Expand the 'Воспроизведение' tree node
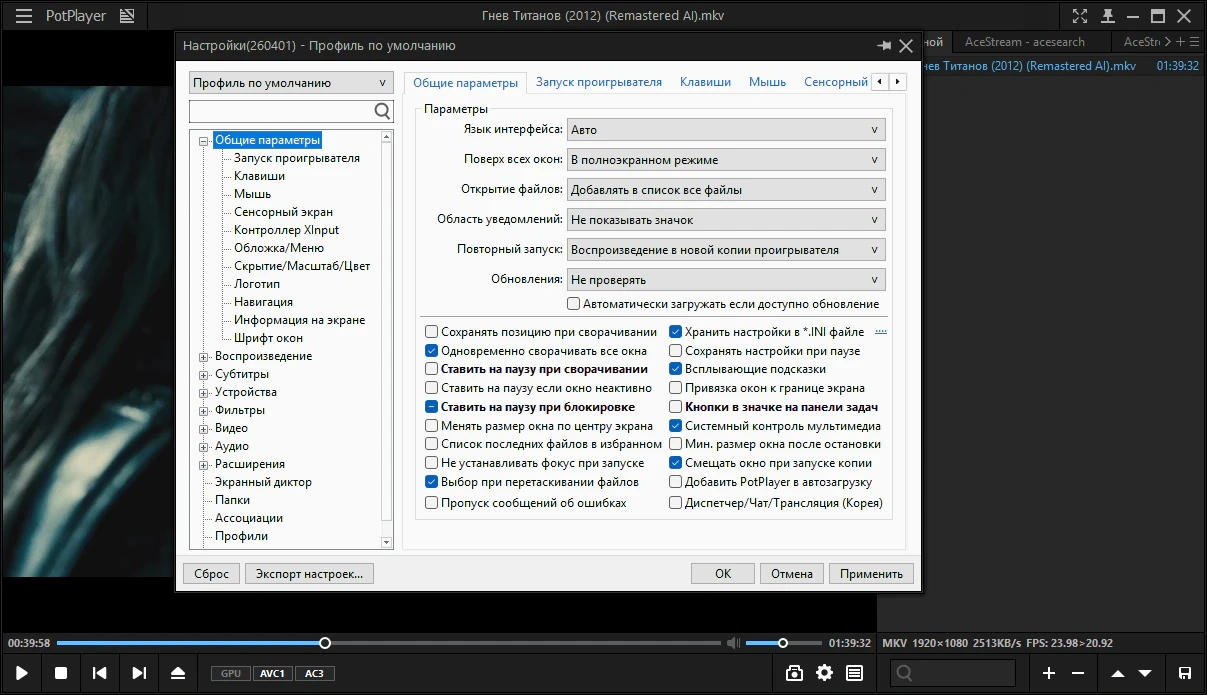 click(x=204, y=356)
